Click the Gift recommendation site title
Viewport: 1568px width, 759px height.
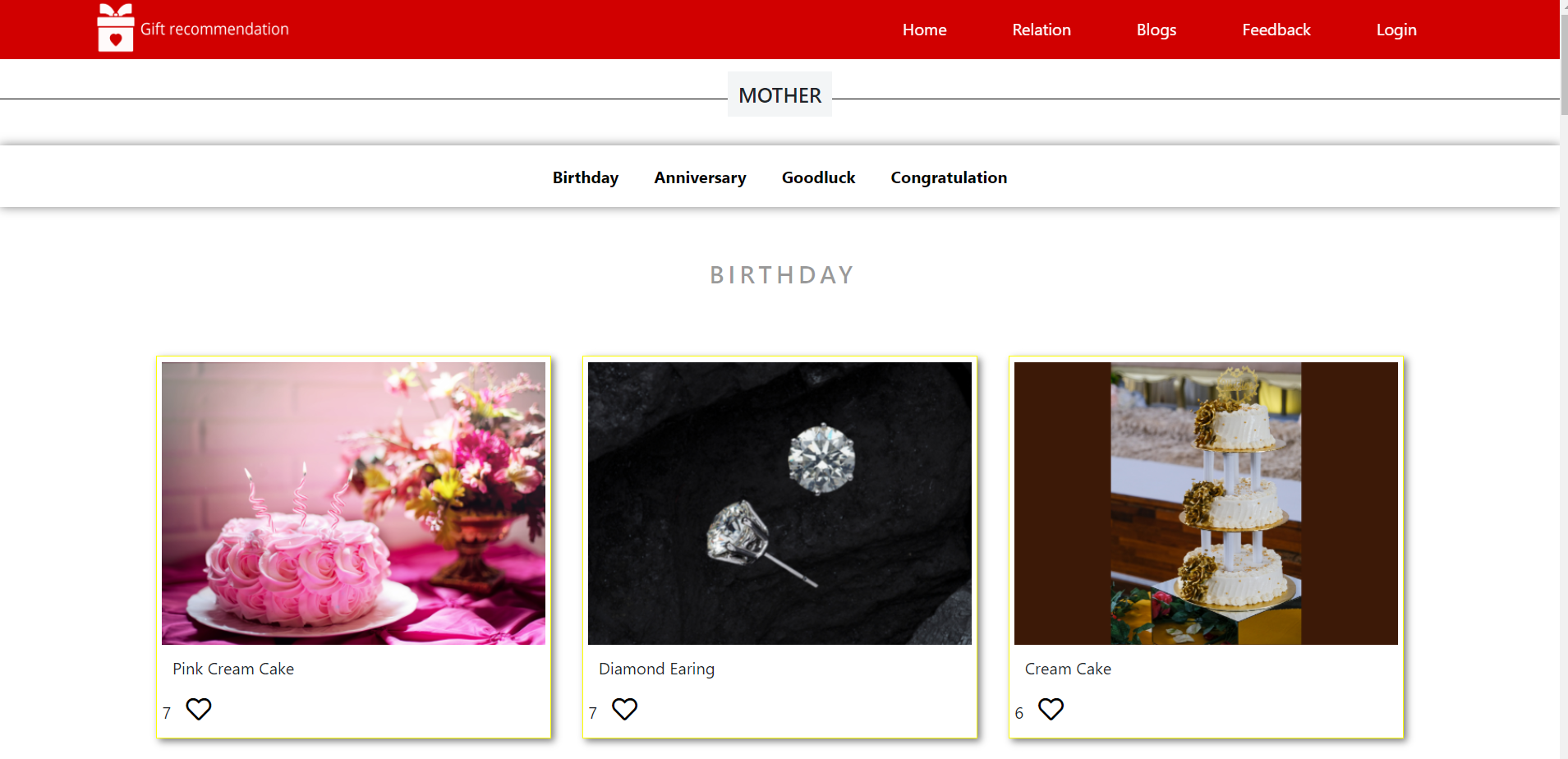point(214,29)
